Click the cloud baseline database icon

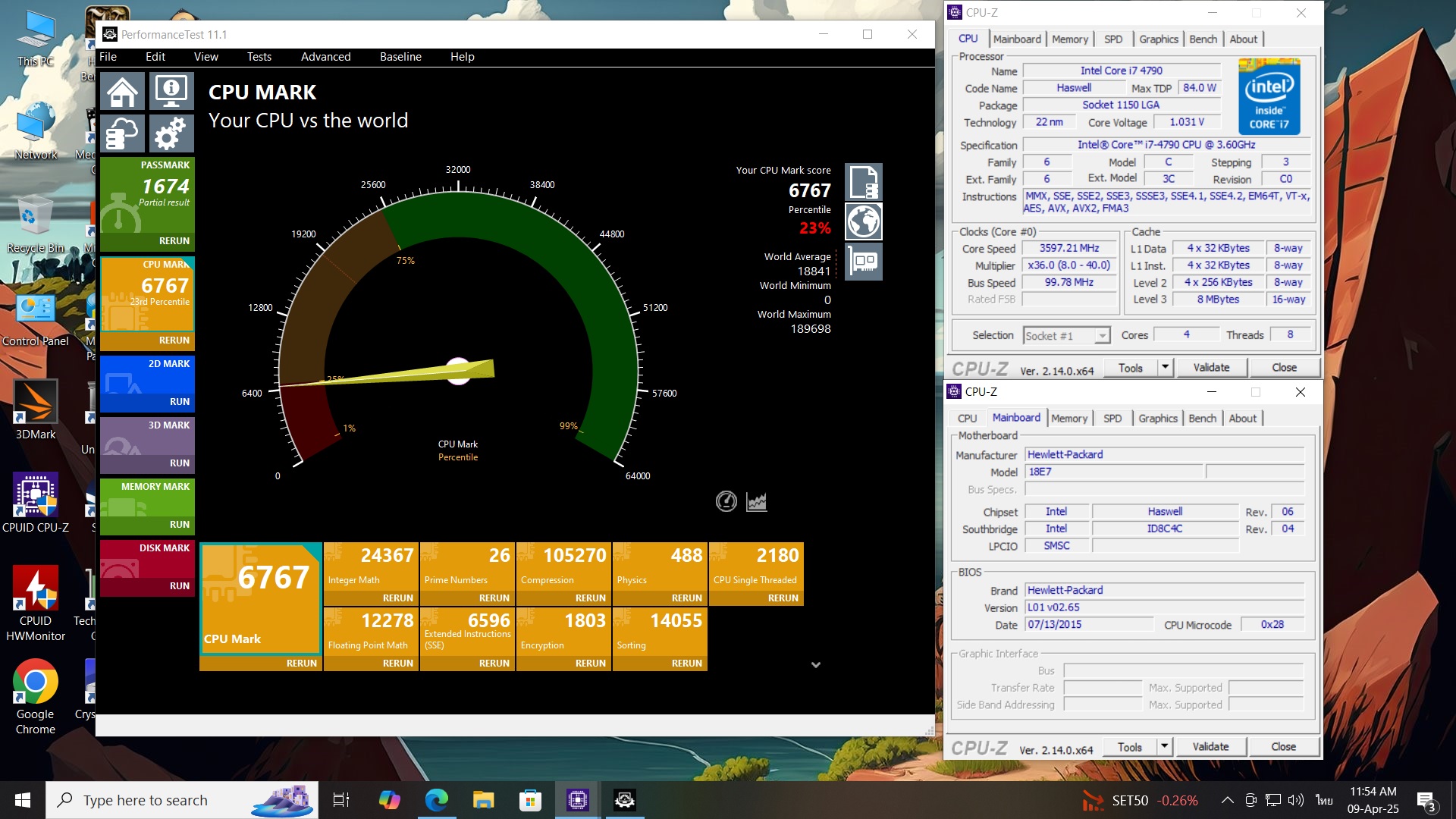[x=122, y=134]
